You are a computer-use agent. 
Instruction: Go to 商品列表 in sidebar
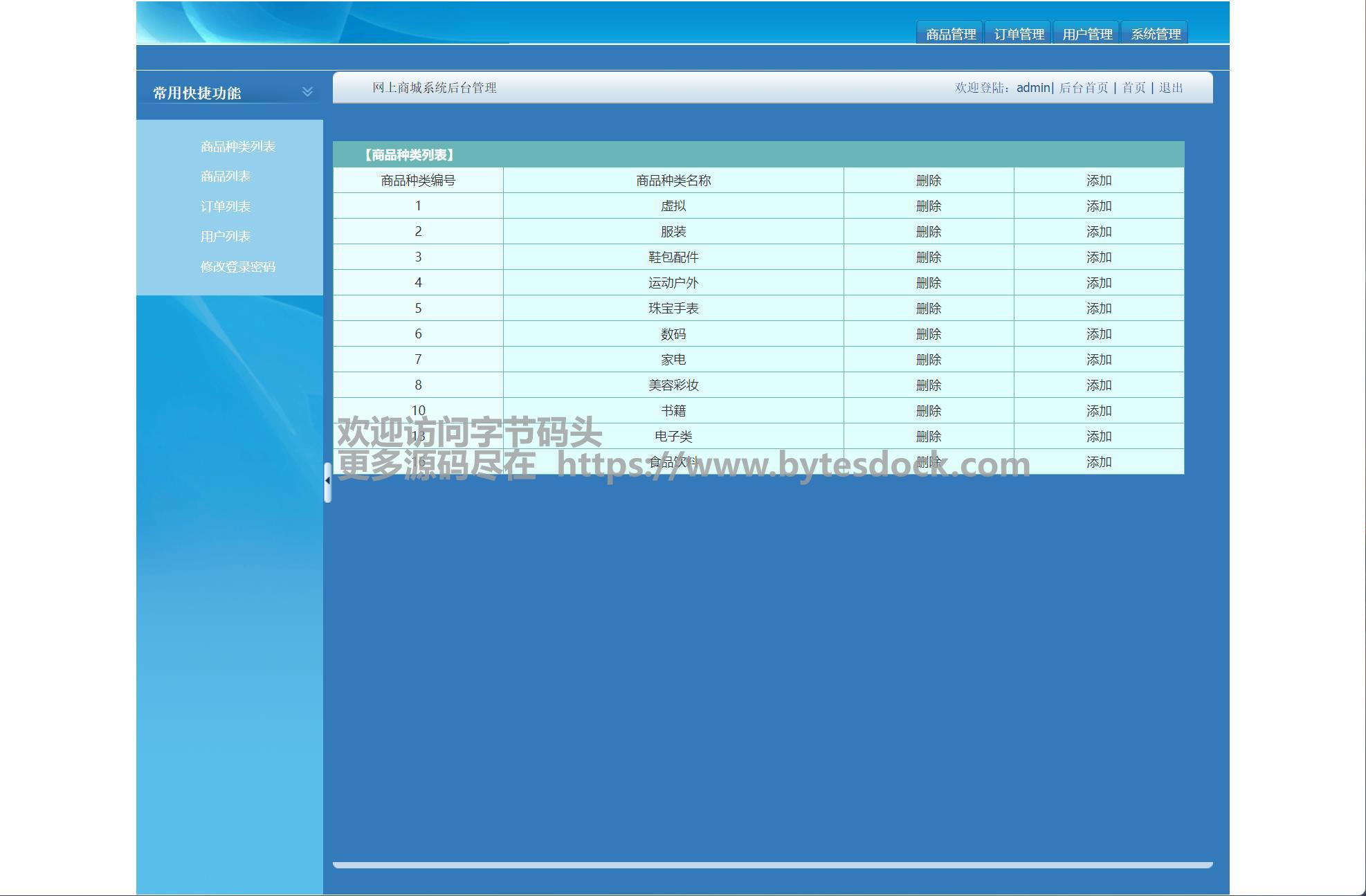pos(225,176)
